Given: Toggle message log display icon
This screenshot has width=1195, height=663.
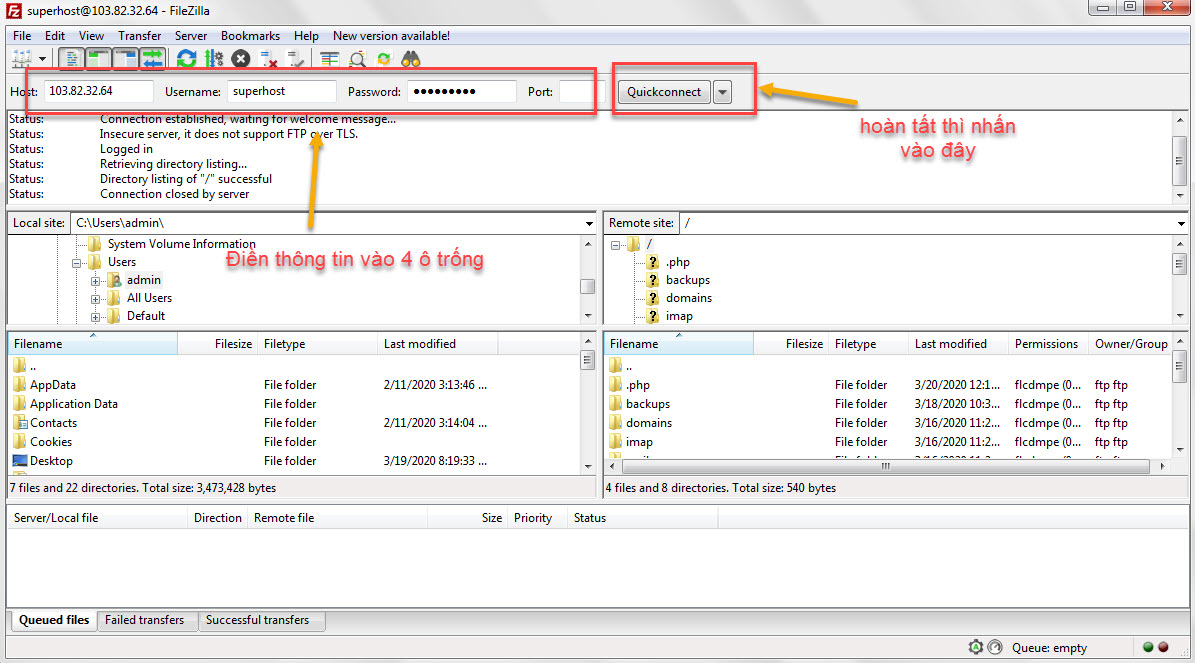Looking at the screenshot, I should click(x=72, y=59).
